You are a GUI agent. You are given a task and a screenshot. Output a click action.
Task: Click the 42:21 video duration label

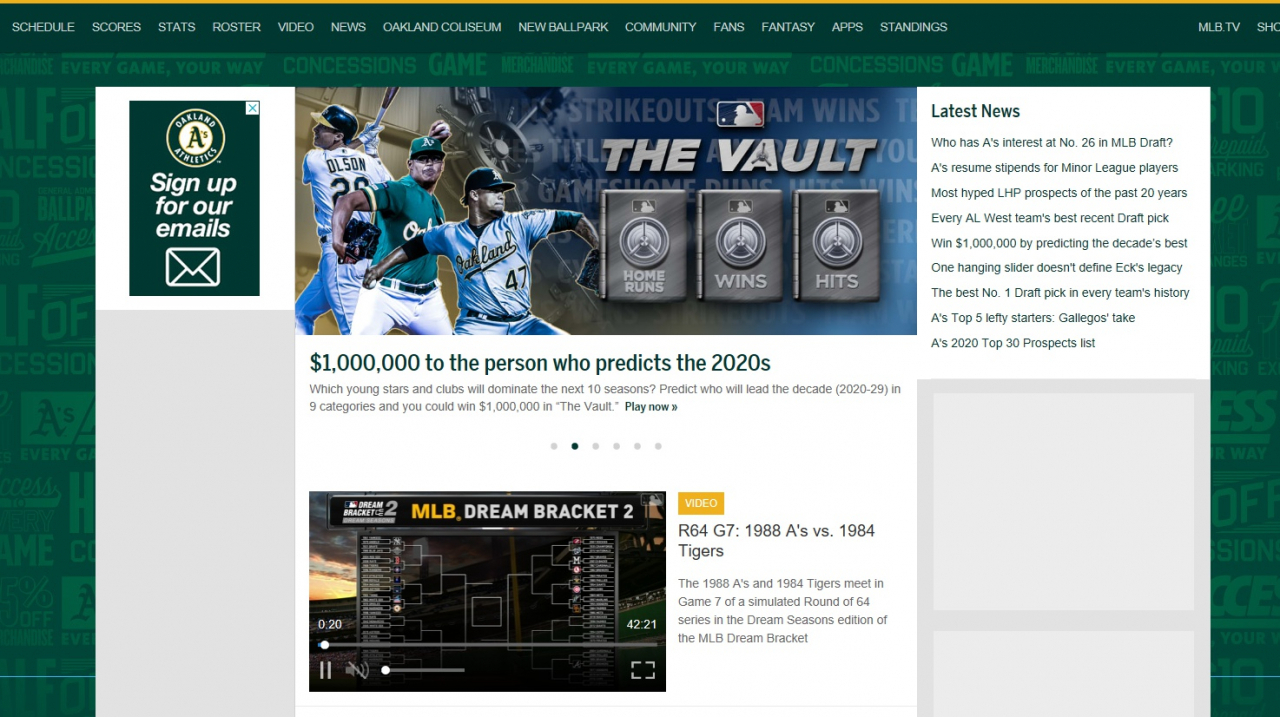(641, 624)
